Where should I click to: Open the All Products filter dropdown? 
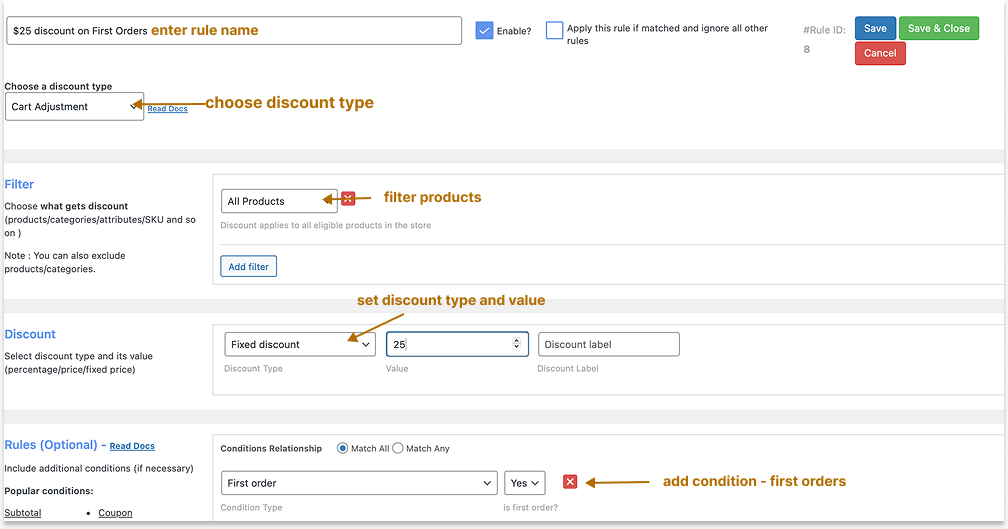279,201
